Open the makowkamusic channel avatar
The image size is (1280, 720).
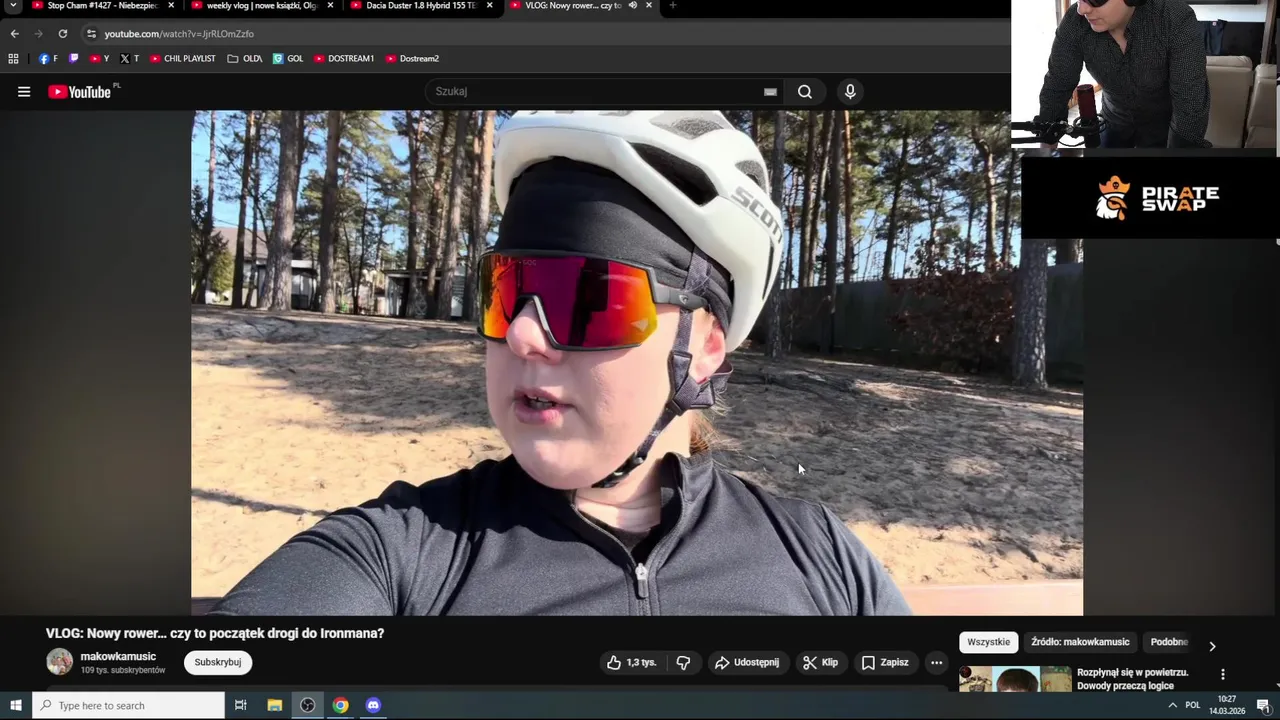(60, 662)
